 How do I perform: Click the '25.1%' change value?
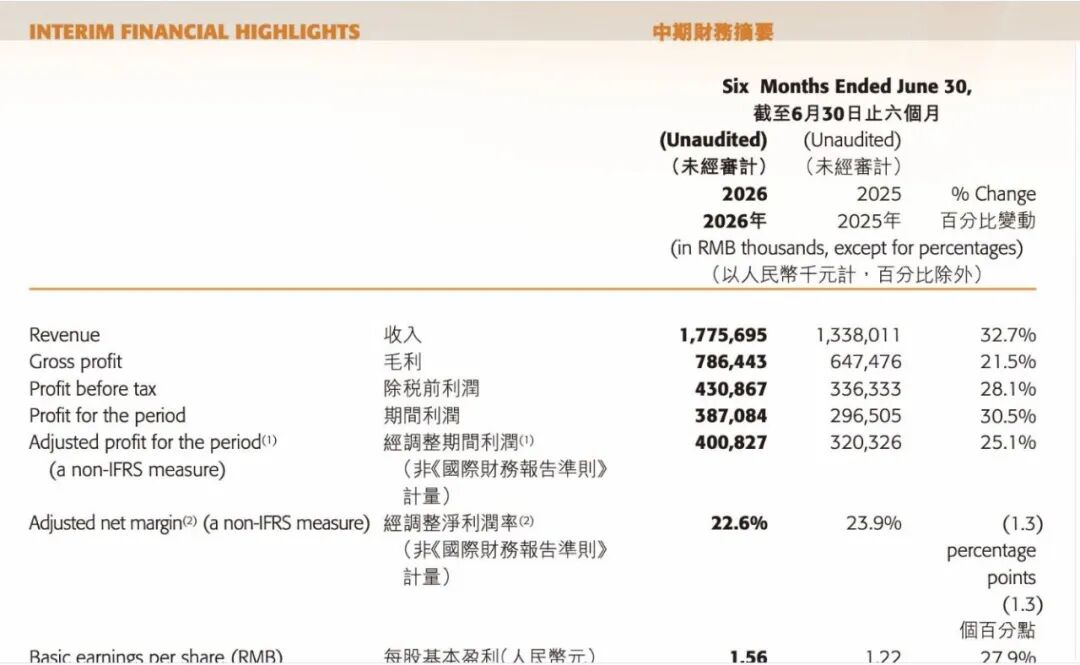point(1008,442)
